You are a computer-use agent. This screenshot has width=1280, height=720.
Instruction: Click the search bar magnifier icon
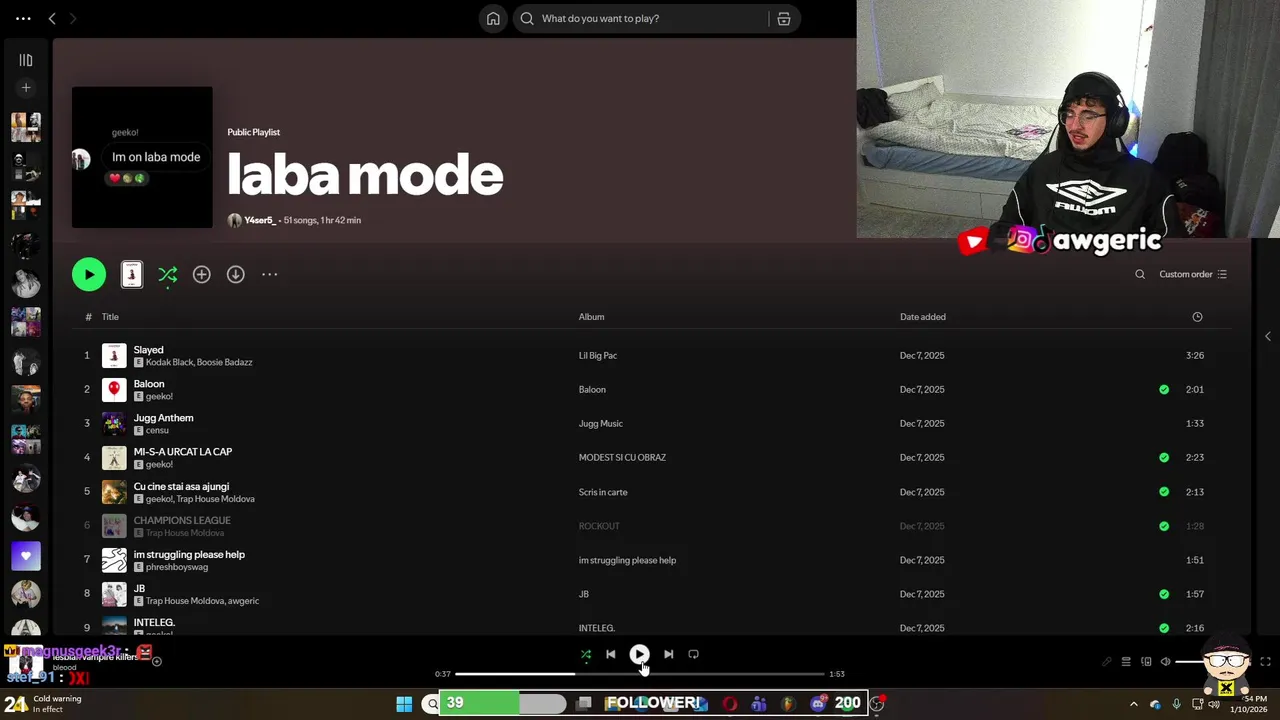click(x=527, y=18)
